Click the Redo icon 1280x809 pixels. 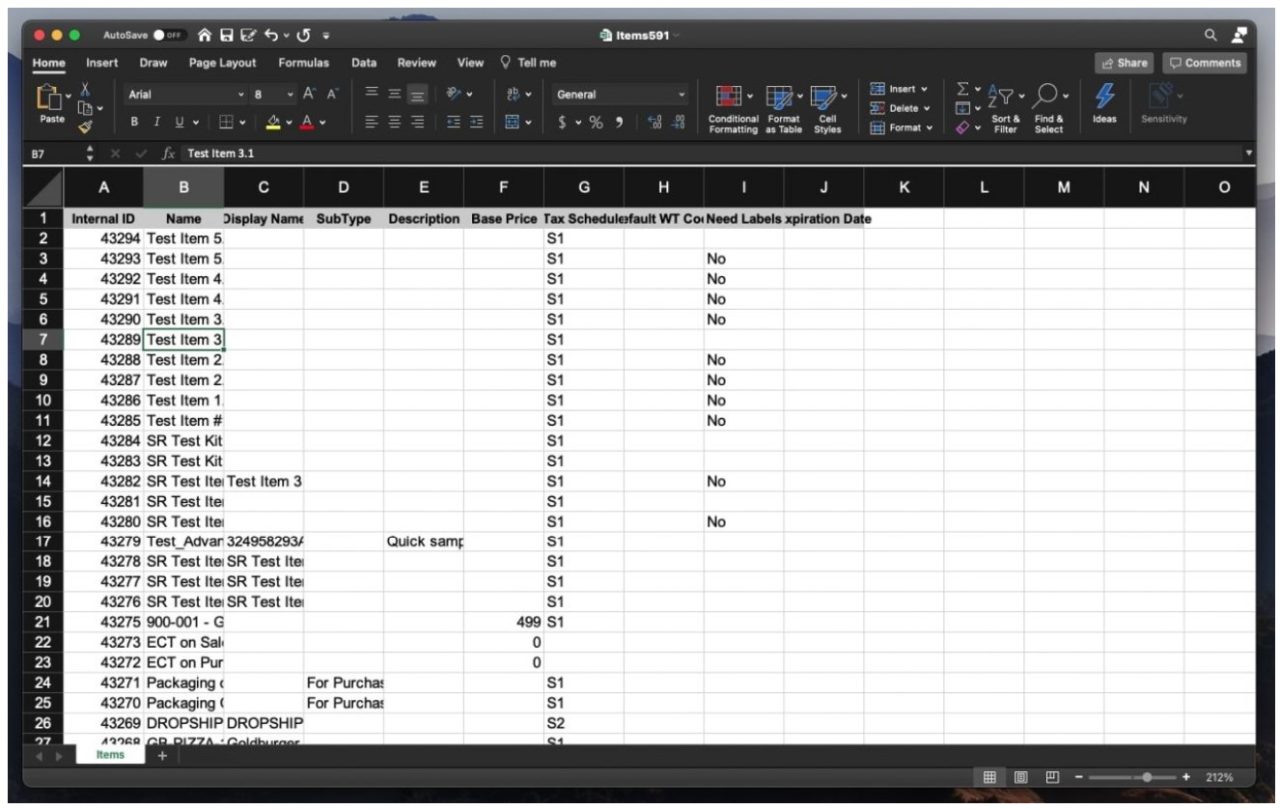coord(303,35)
